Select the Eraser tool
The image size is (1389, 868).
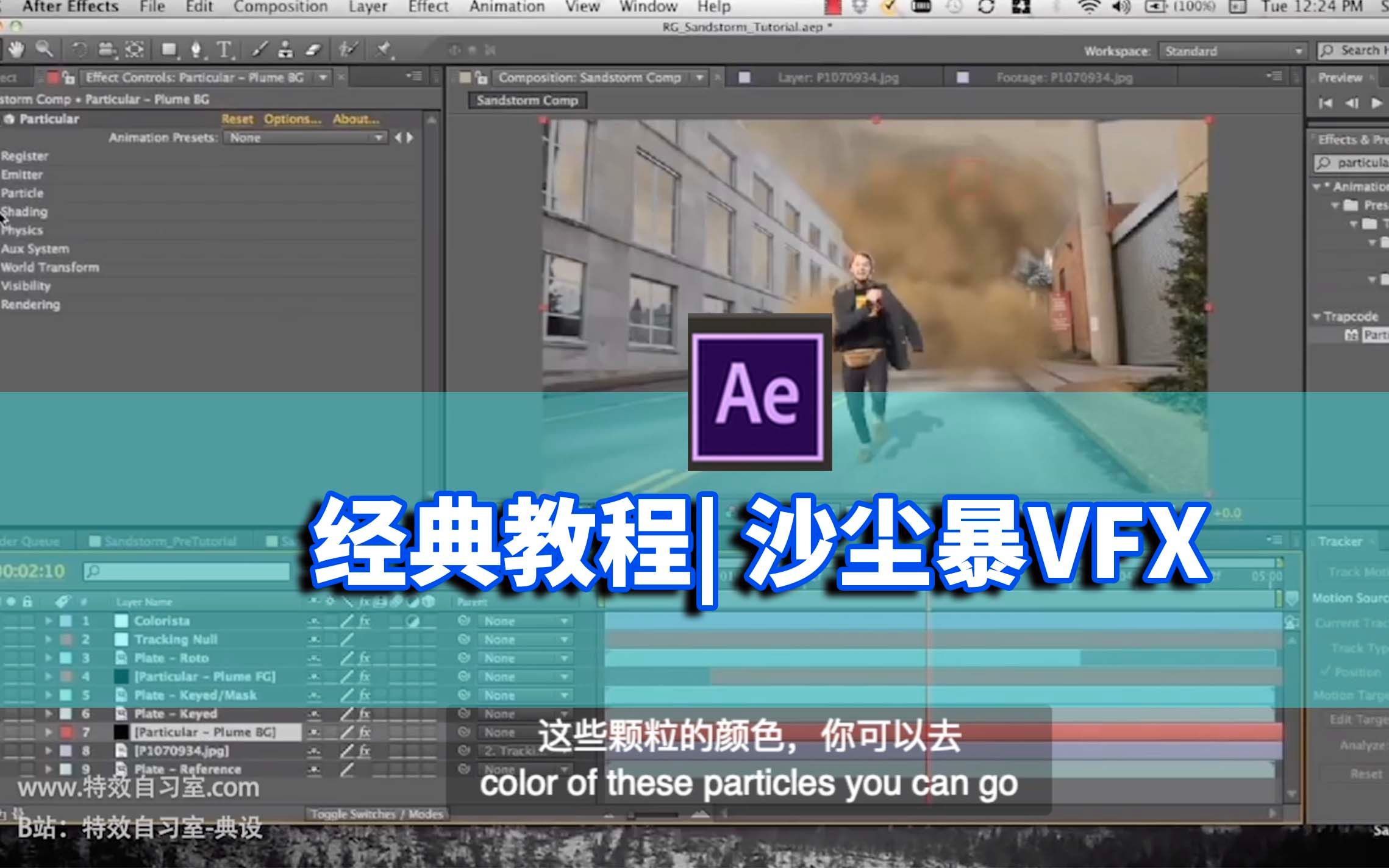click(313, 50)
